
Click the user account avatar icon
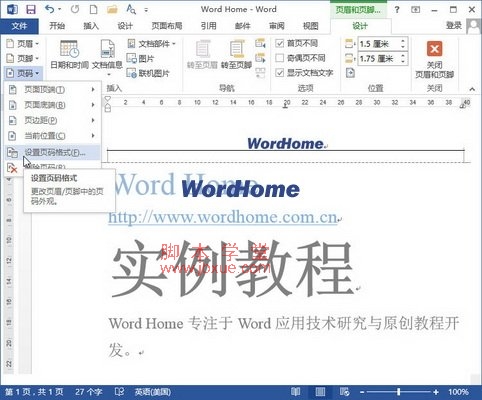pos(474,26)
